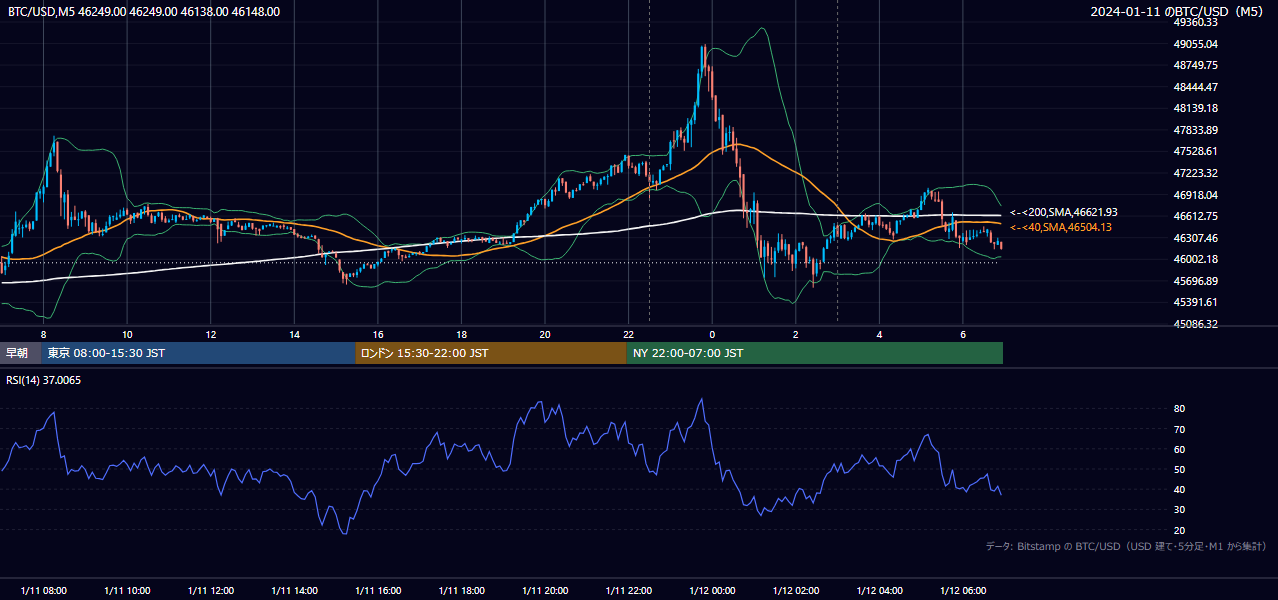Click hour tick '12' under price chart
The image size is (1278, 600).
(x=210, y=334)
